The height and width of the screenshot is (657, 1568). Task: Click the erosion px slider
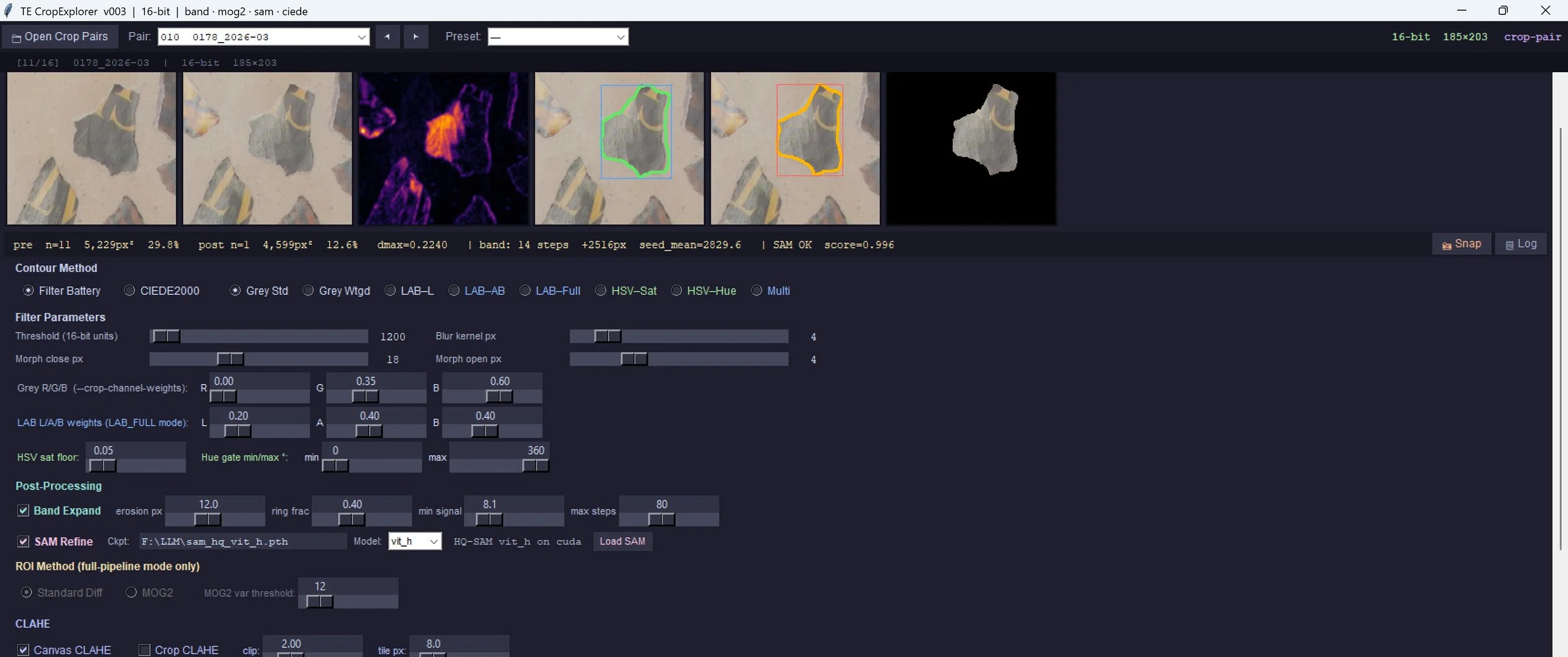215,520
